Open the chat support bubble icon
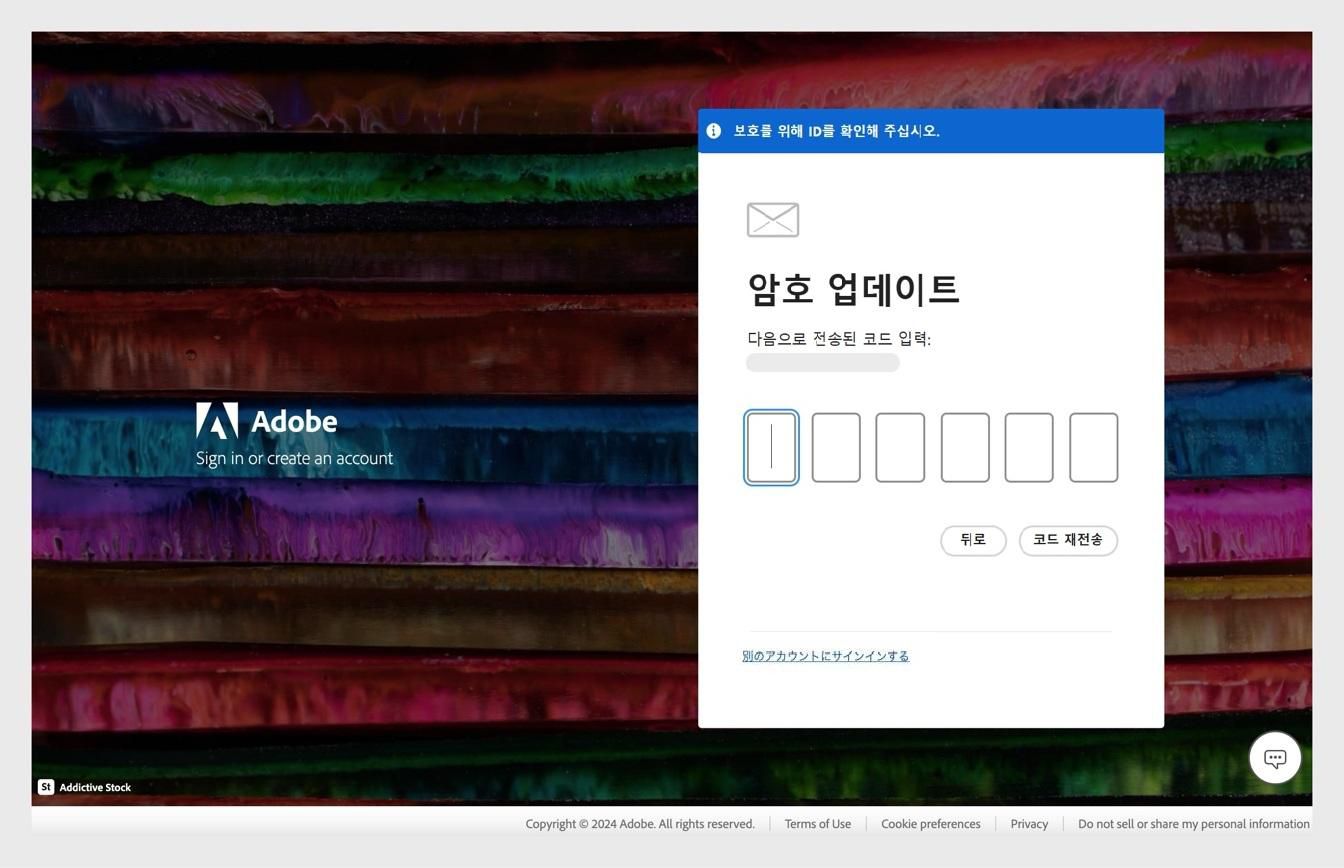This screenshot has height=868, width=1344. 1274,757
